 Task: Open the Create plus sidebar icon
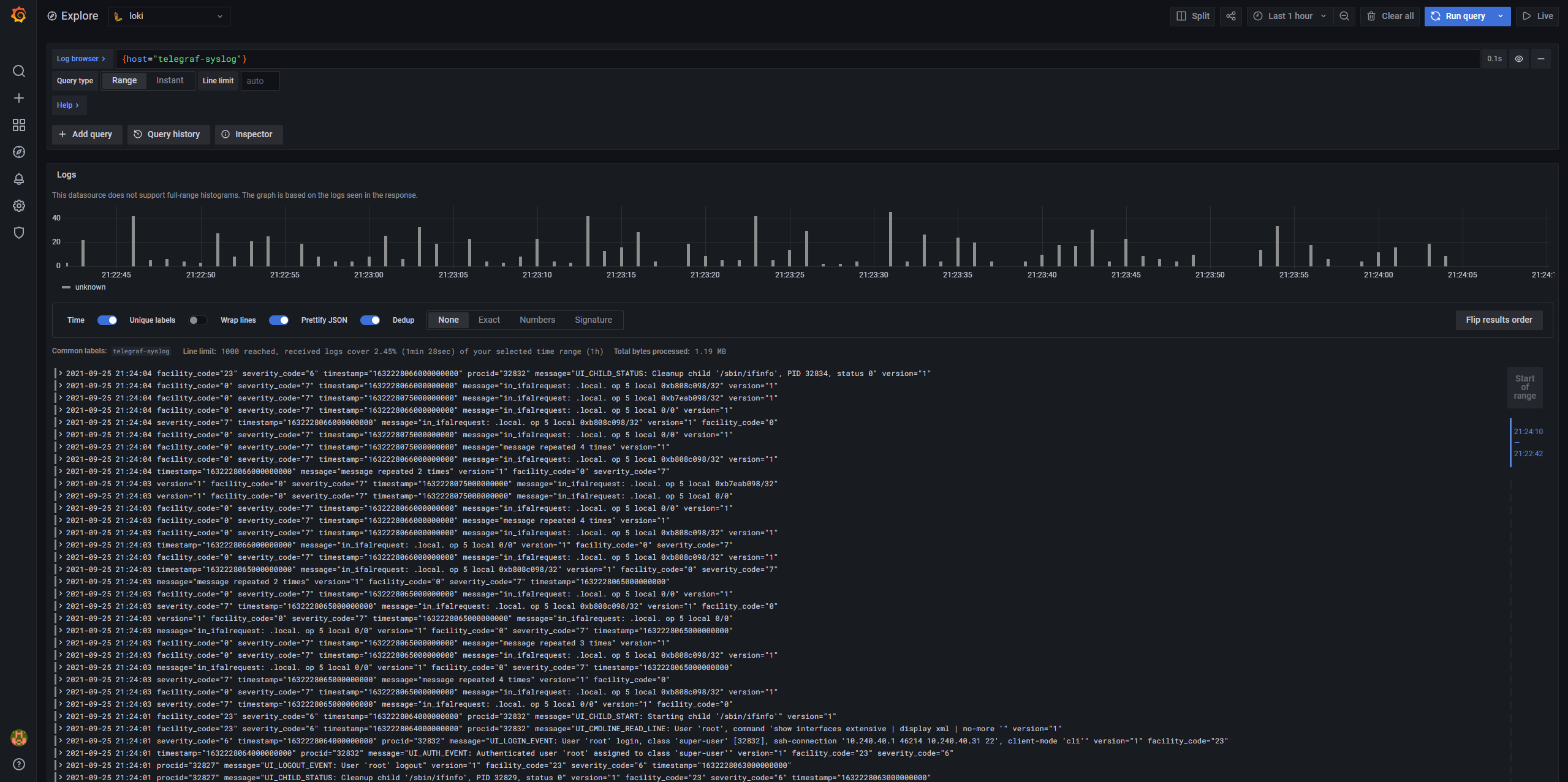(19, 98)
